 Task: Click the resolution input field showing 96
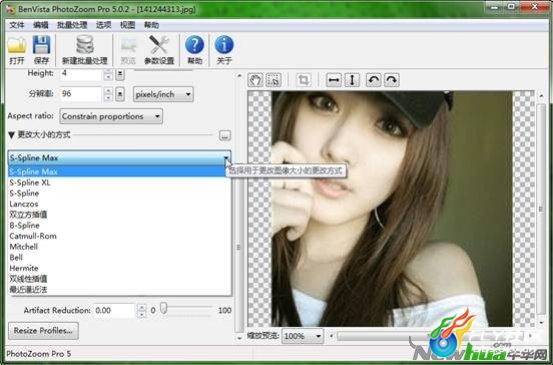(81, 94)
